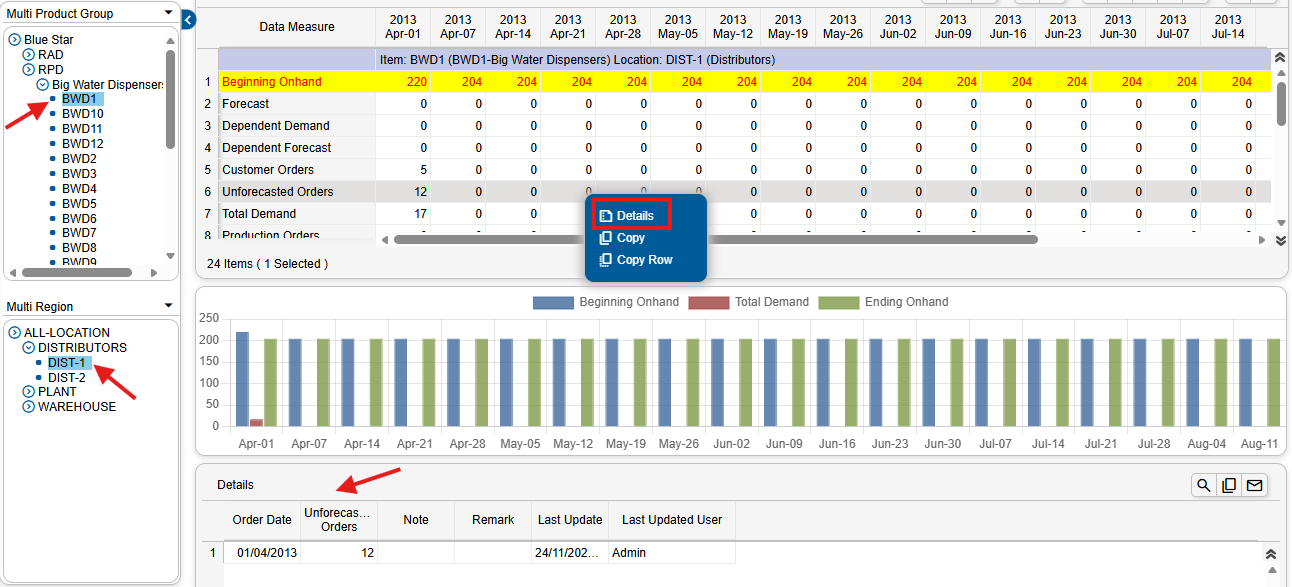The height and width of the screenshot is (587, 1292).
Task: Expand the Blue Star tree node
Action: 15,40
